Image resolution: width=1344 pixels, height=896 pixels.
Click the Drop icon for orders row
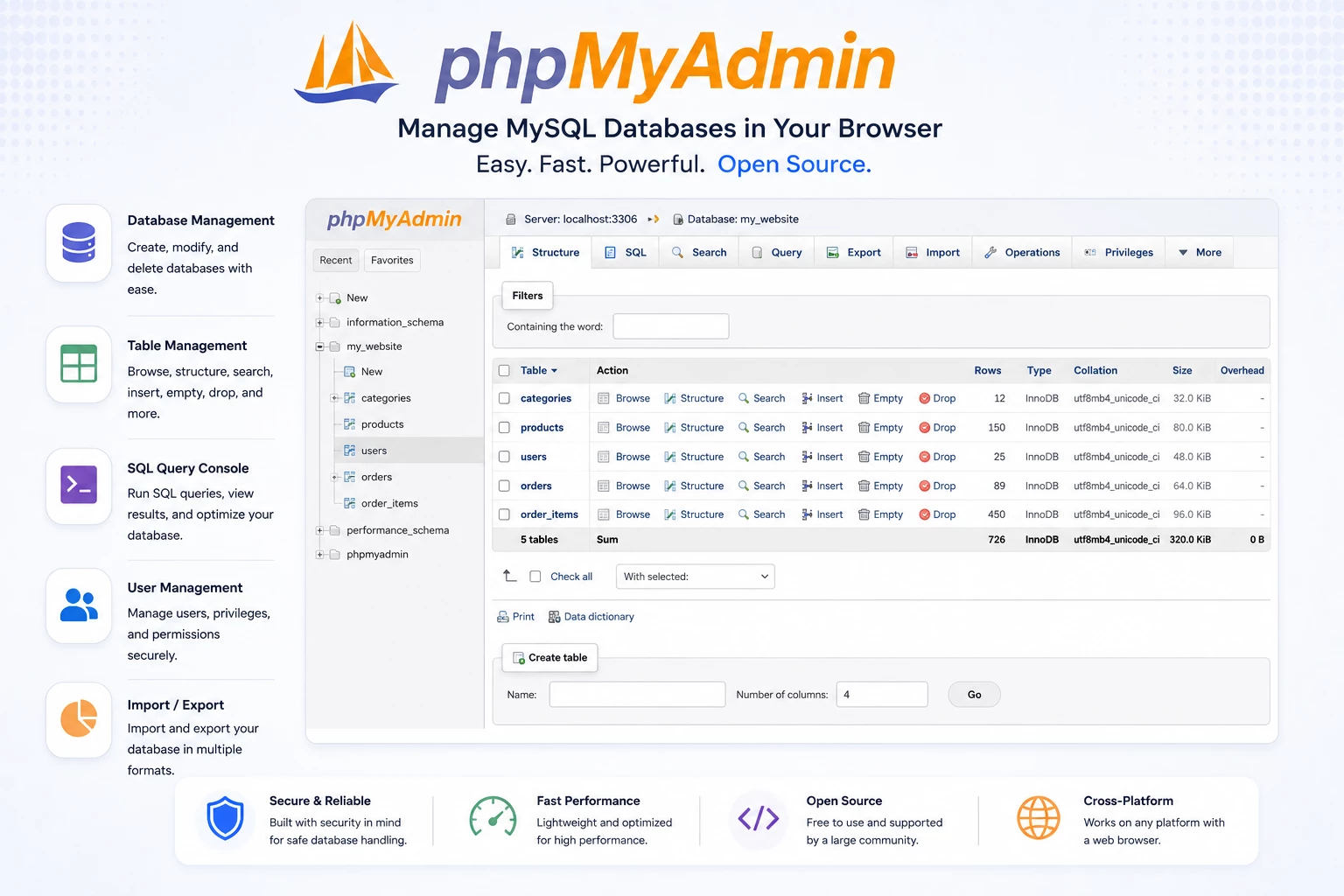coord(924,486)
